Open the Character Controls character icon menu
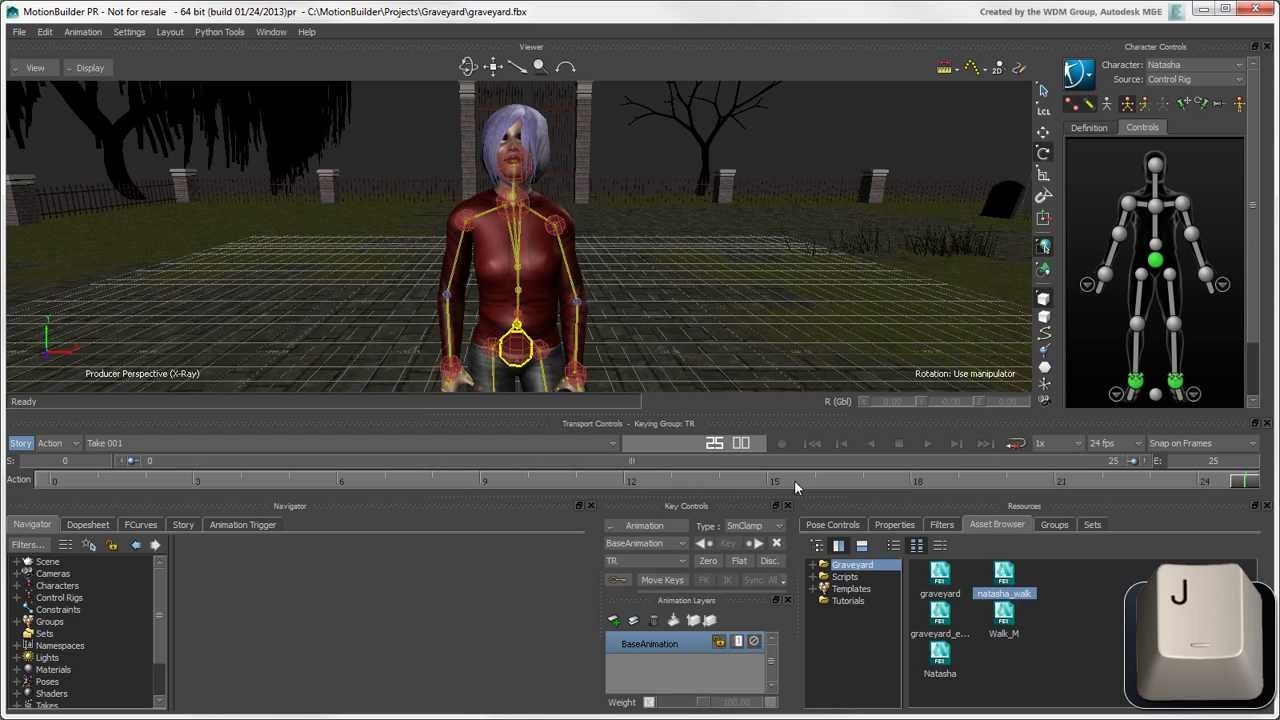 point(1078,72)
